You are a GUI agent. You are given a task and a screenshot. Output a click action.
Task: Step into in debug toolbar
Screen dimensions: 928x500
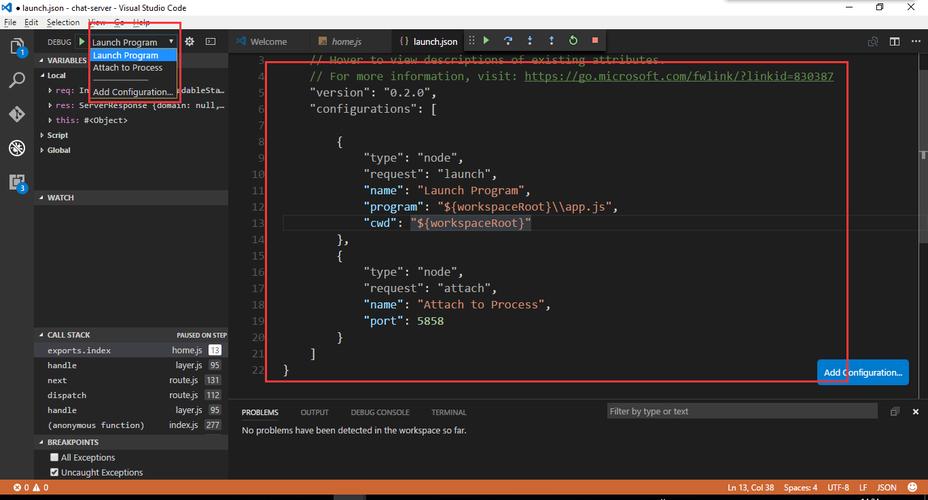(x=530, y=40)
